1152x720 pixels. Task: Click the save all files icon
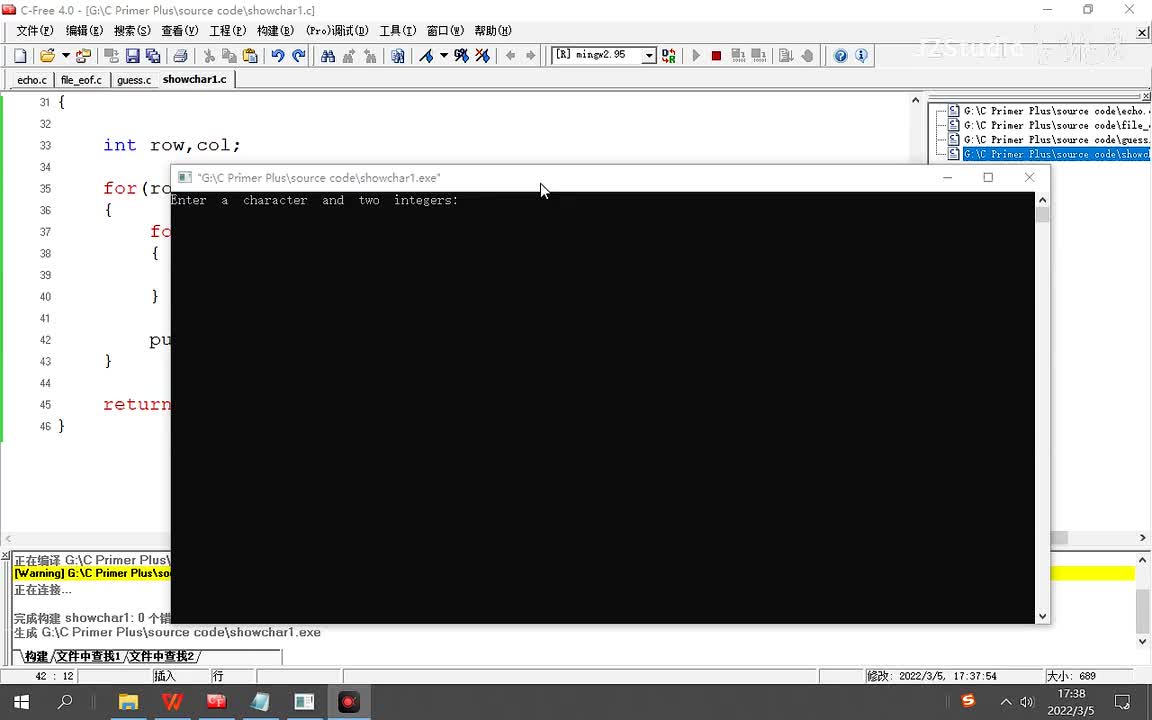pyautogui.click(x=153, y=55)
